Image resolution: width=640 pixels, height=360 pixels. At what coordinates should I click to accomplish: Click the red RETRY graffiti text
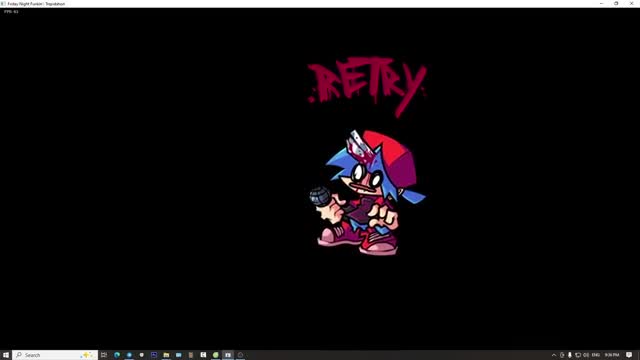pos(367,87)
